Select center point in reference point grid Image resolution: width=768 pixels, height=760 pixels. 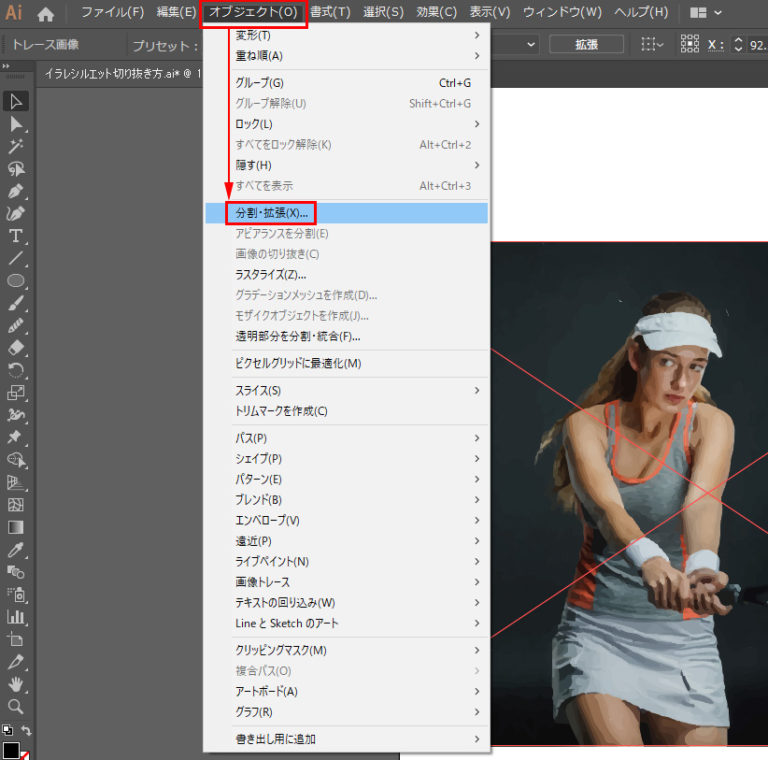pyautogui.click(x=690, y=45)
